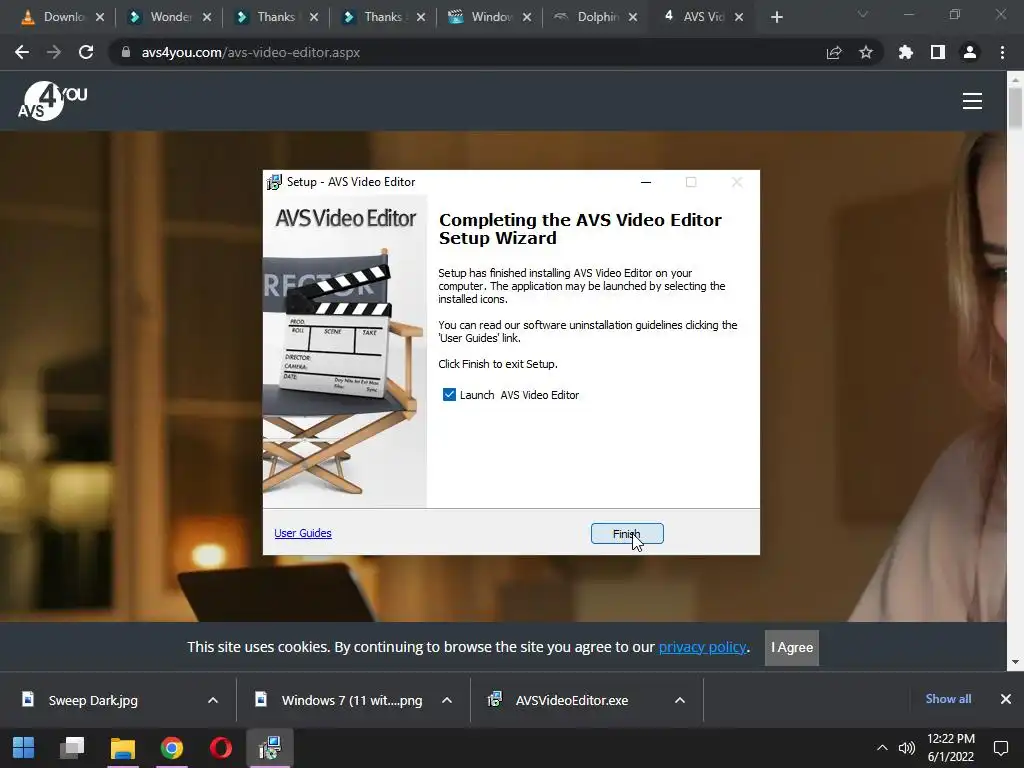The width and height of the screenshot is (1024, 768).
Task: Open the Windows Start menu
Action: click(24, 748)
